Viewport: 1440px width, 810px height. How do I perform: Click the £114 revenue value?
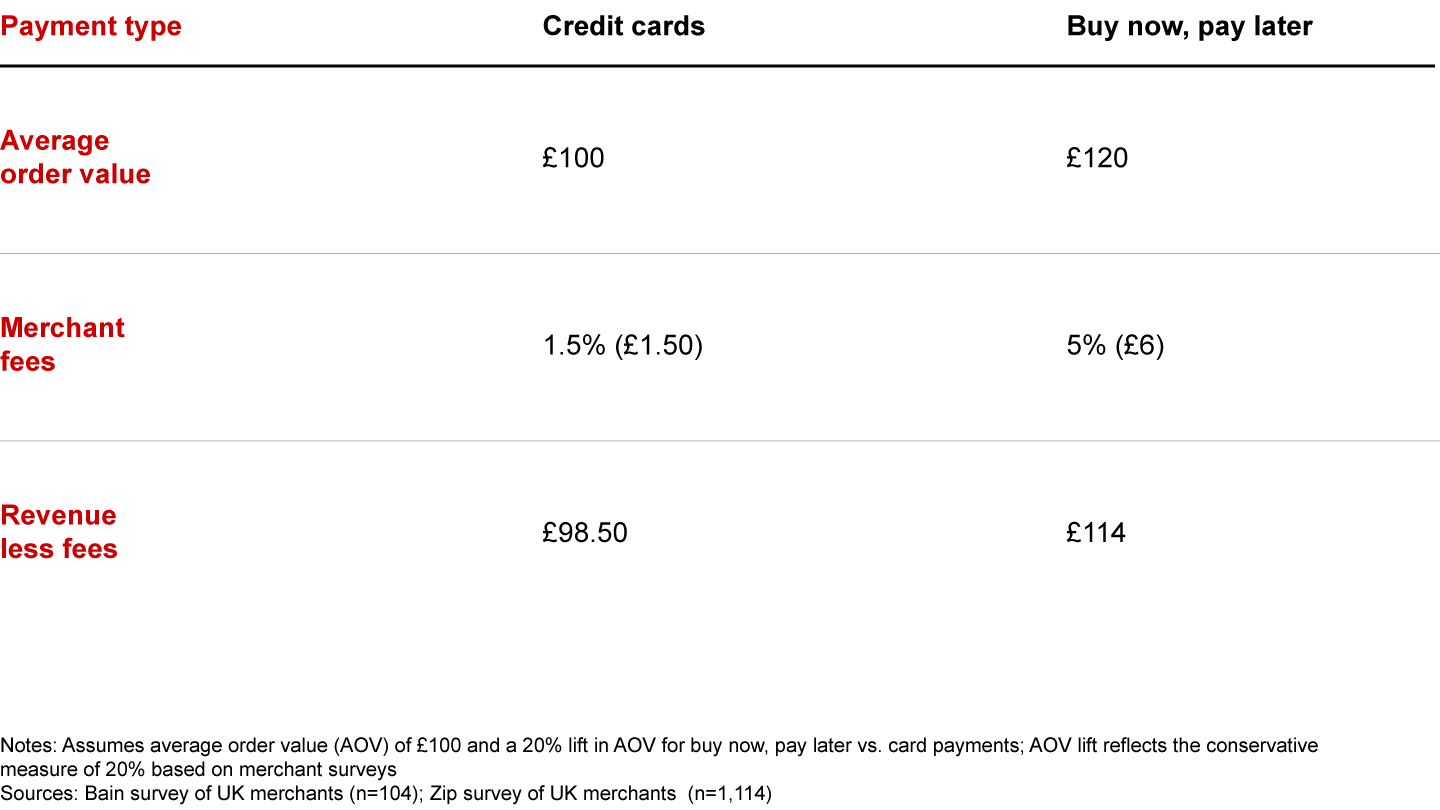coord(1096,533)
